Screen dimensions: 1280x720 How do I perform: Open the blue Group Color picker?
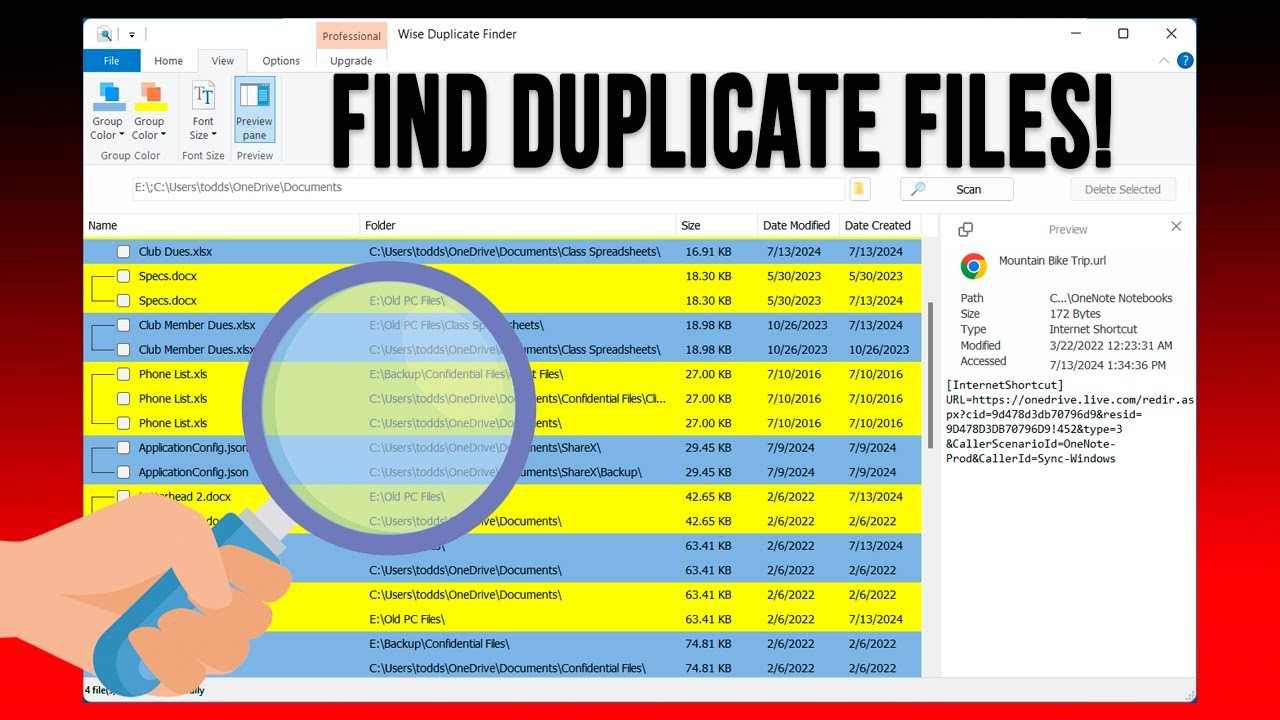(x=108, y=111)
